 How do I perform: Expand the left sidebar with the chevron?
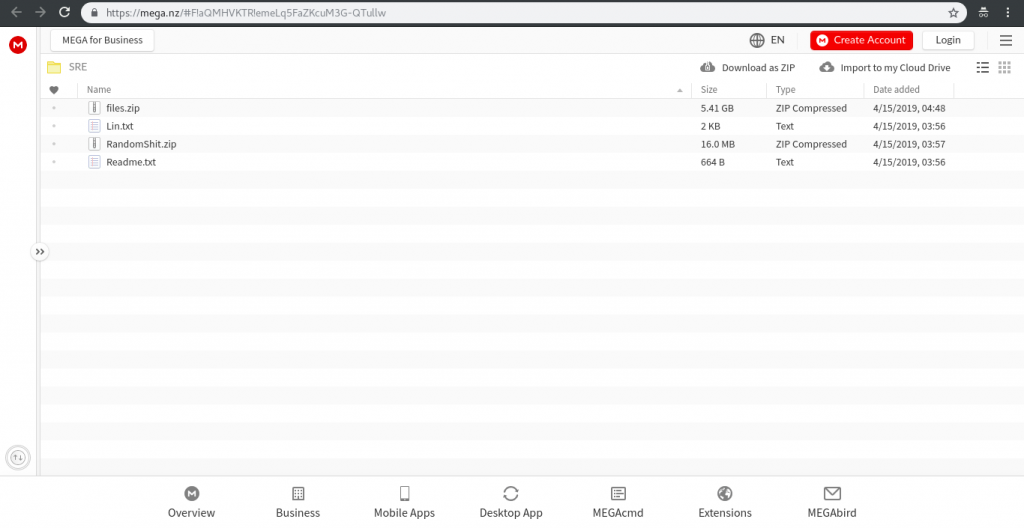[40, 252]
